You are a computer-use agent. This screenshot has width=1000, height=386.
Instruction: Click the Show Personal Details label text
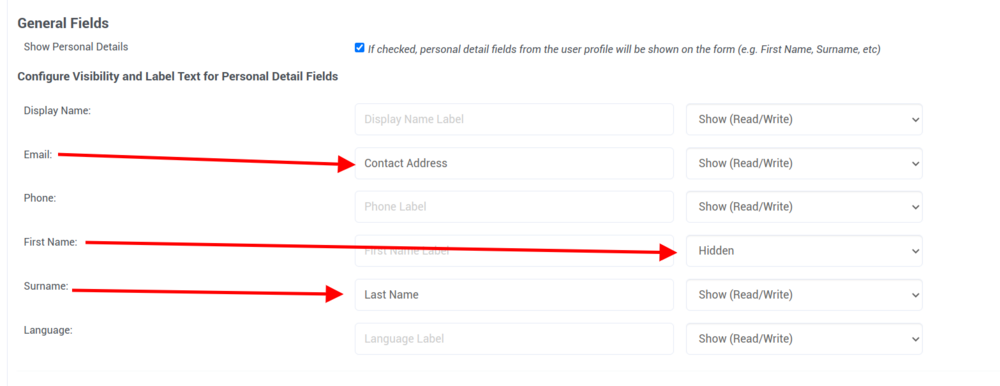tap(76, 47)
